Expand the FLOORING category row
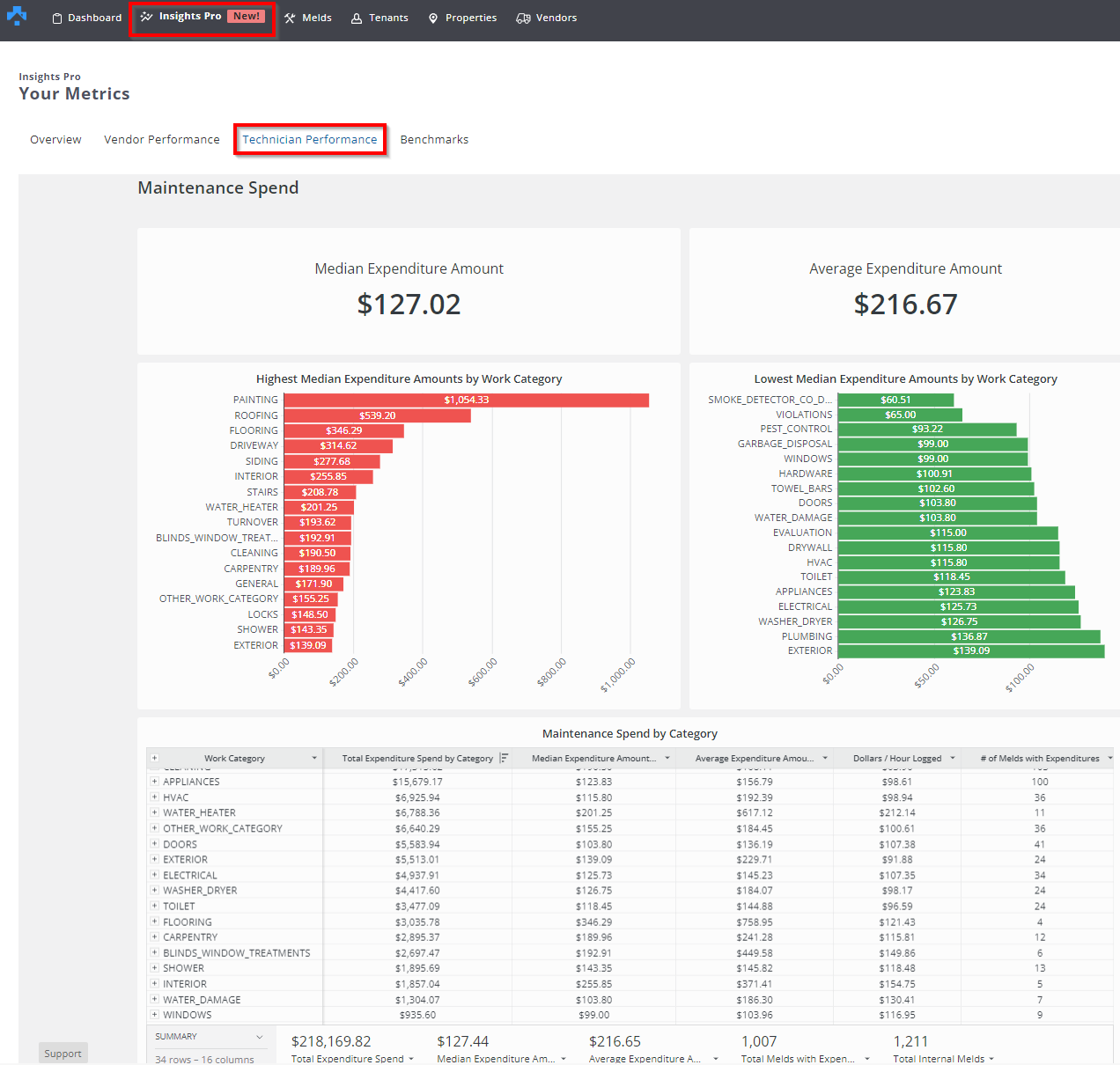This screenshot has width=1120, height=1065. tap(154, 922)
